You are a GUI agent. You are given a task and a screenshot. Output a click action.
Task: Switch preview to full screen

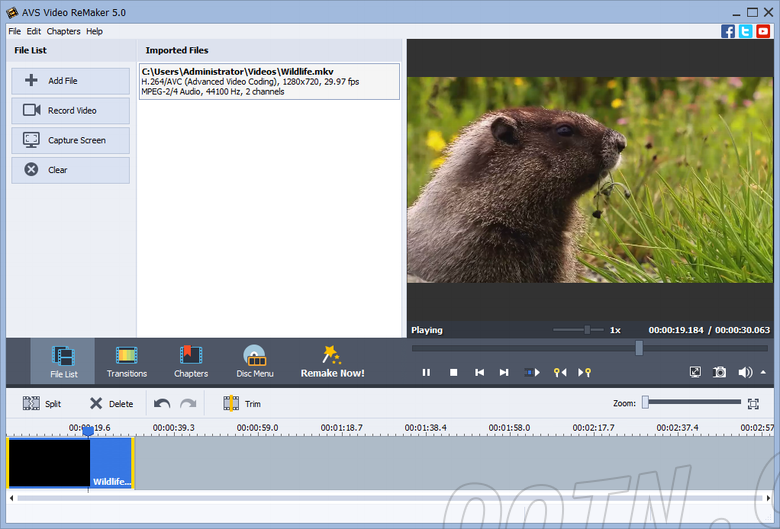coord(695,372)
